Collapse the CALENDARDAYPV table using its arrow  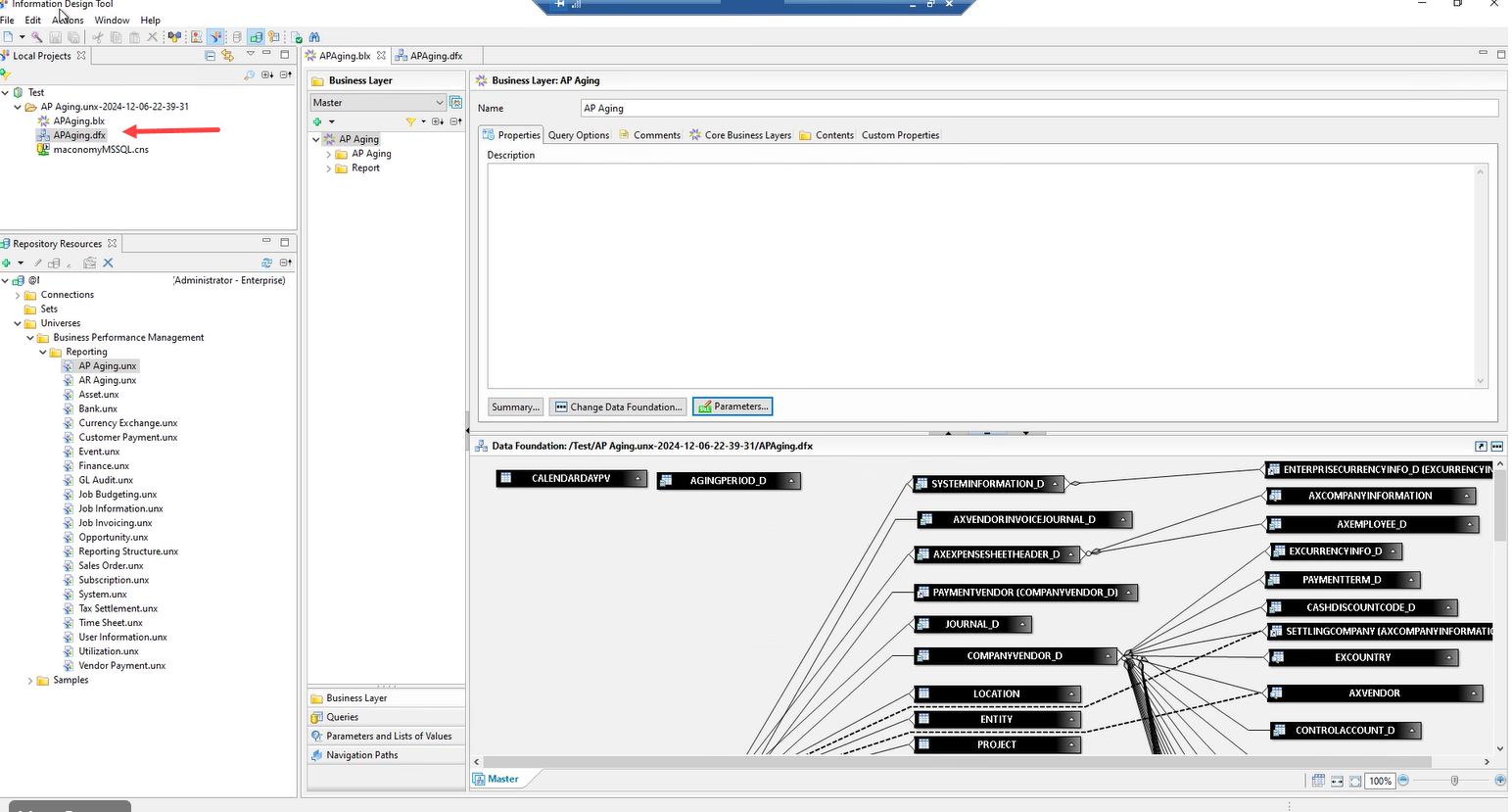(x=638, y=479)
